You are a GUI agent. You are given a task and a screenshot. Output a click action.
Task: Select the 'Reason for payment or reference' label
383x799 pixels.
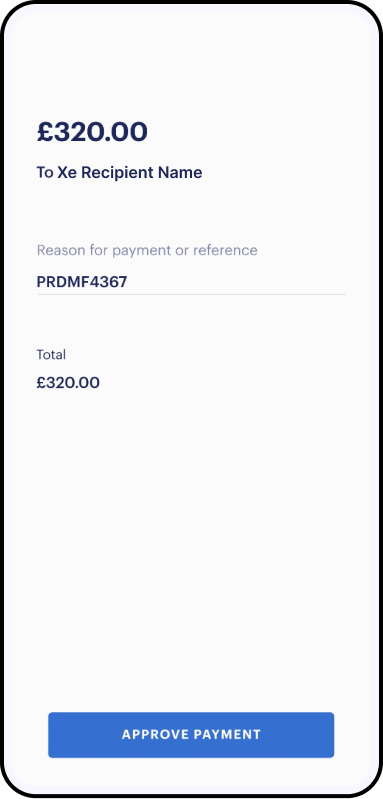click(x=147, y=250)
